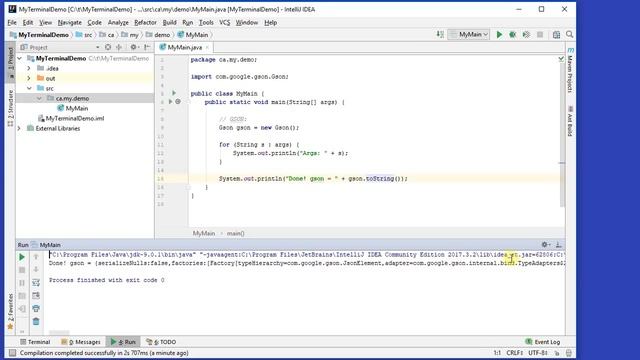Collapse the MyTerminalDemo root node
The height and width of the screenshot is (360, 640).
pos(20,59)
